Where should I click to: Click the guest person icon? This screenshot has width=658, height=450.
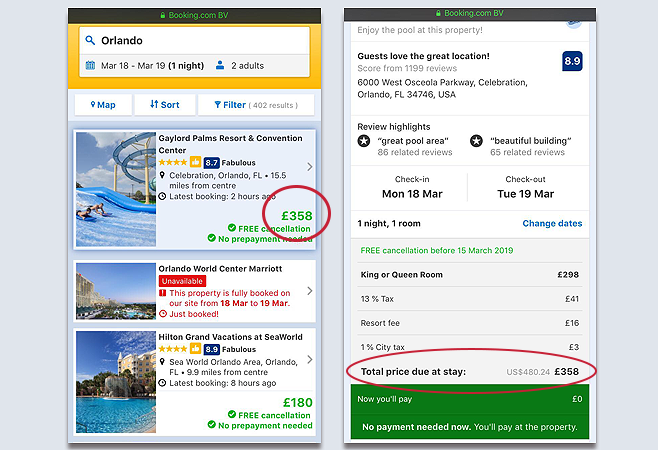click(x=220, y=65)
